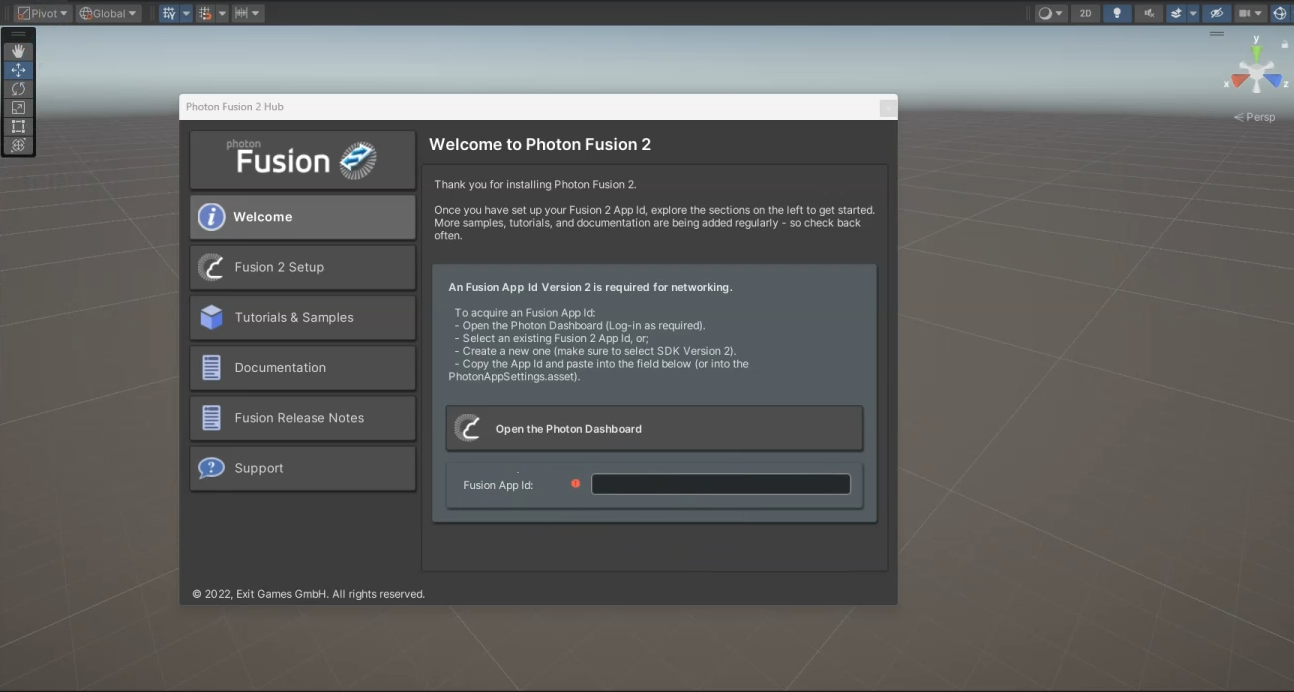Click the Welcome info icon

211,217
